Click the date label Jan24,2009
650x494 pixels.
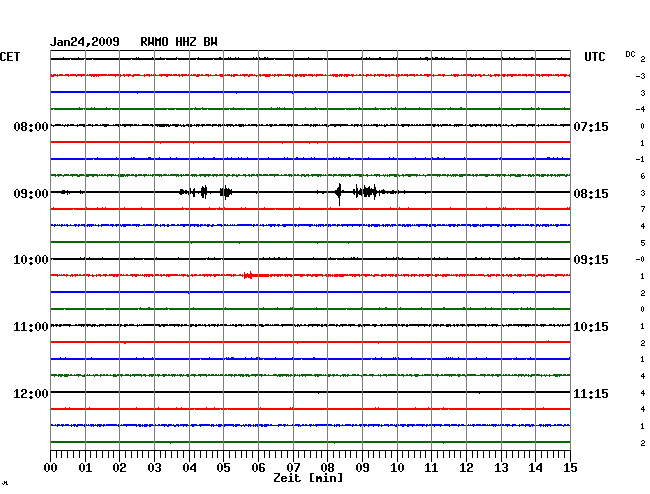point(85,42)
